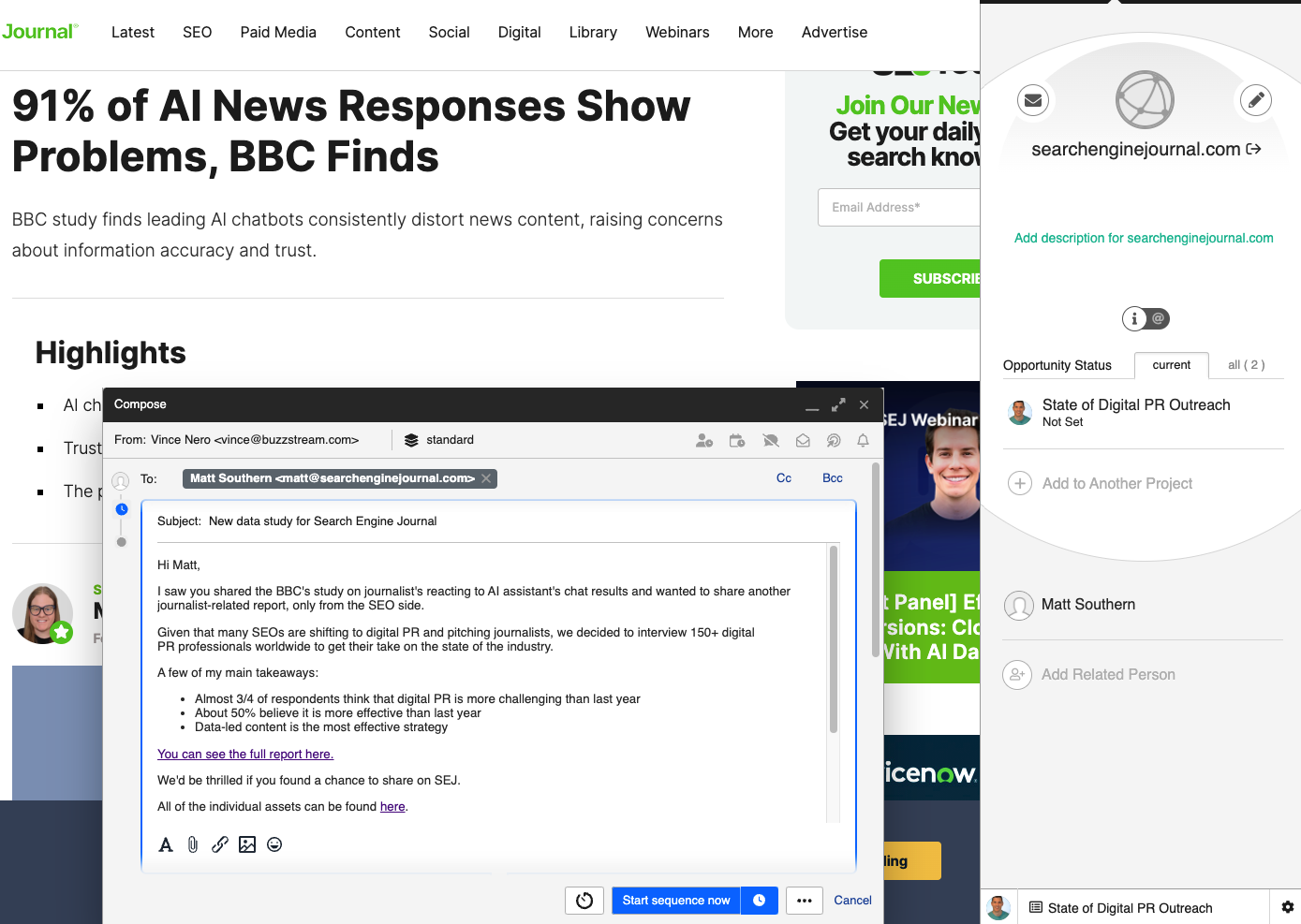Toggle the info/@ switch in the sidebar

coord(1146,318)
